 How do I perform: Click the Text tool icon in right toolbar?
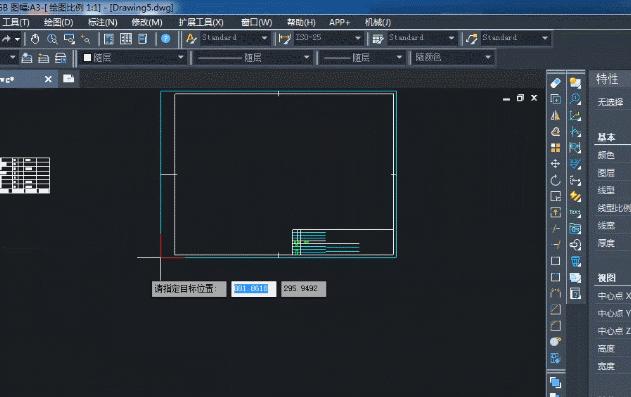coord(575,212)
